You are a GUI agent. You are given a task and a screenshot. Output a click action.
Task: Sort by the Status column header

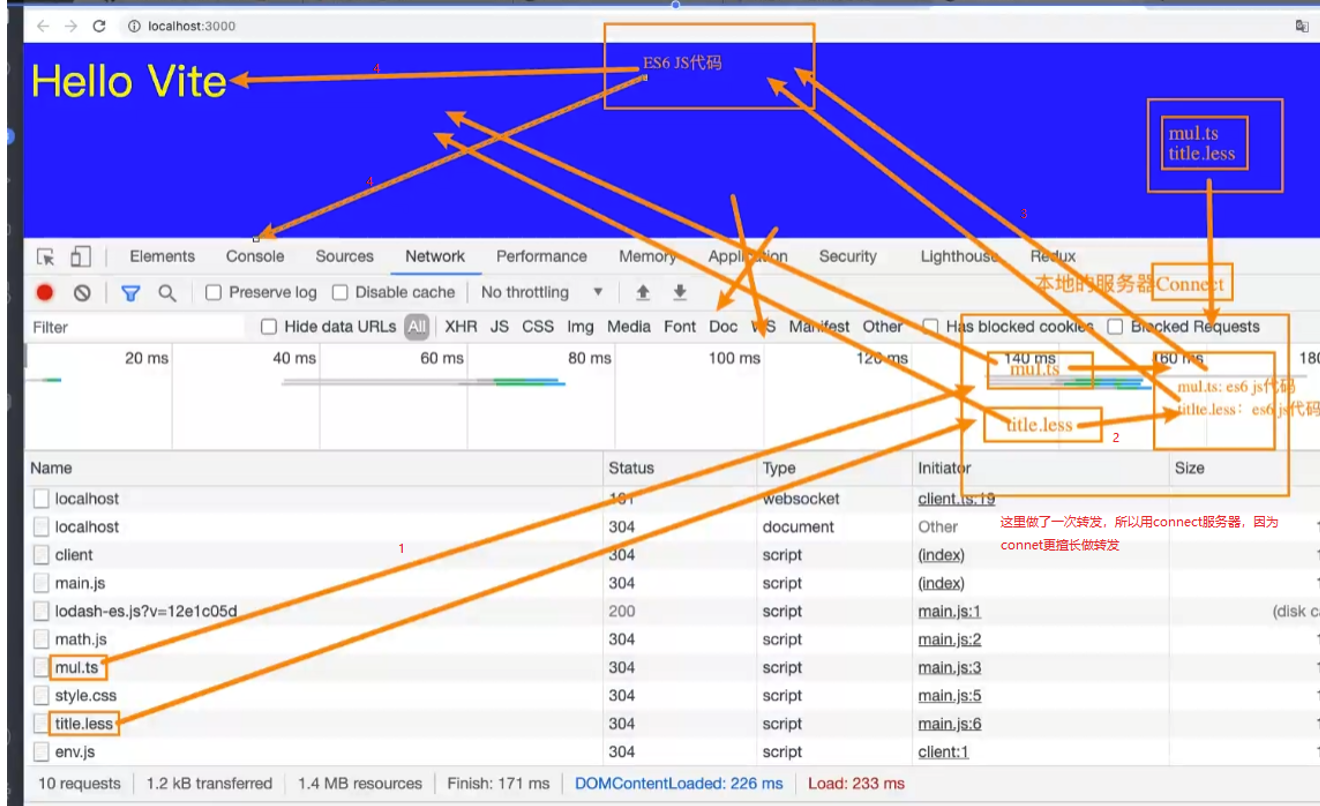click(x=680, y=468)
